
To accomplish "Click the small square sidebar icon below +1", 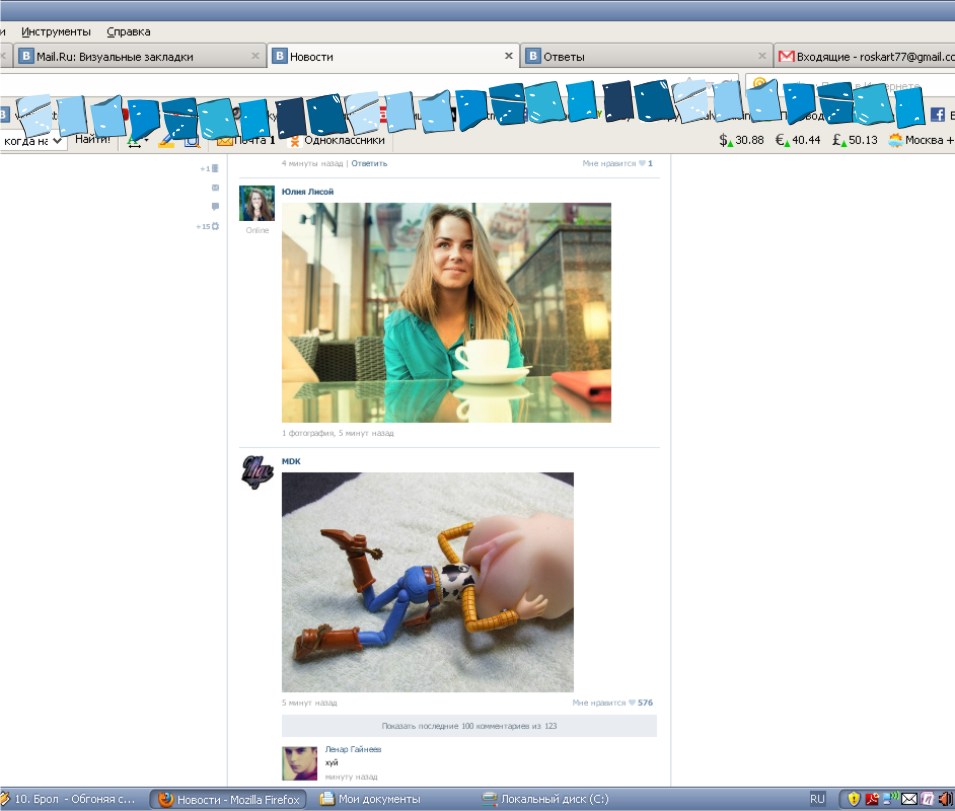I will point(215,188).
